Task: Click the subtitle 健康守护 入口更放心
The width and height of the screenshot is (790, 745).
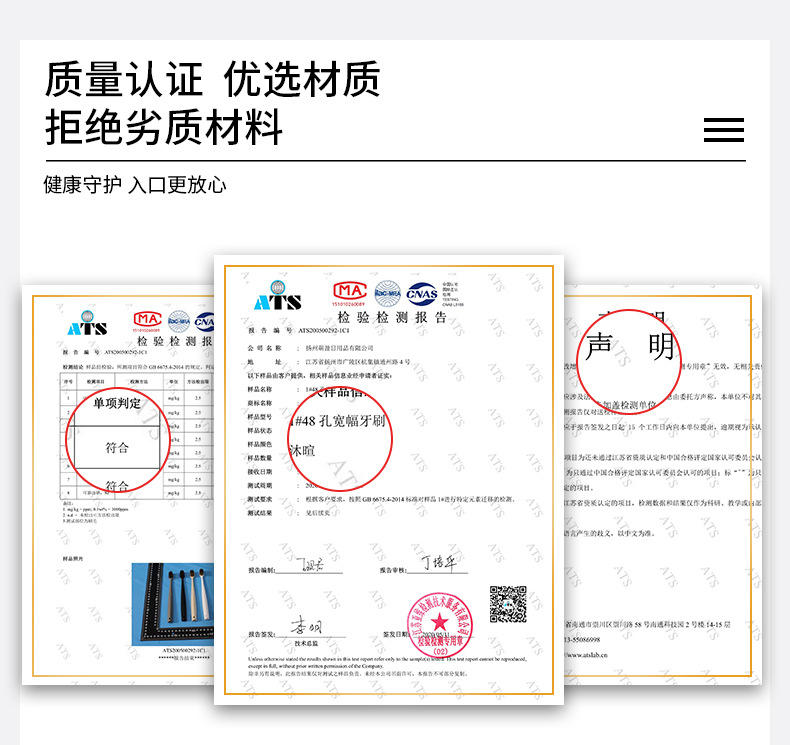Action: 135,185
